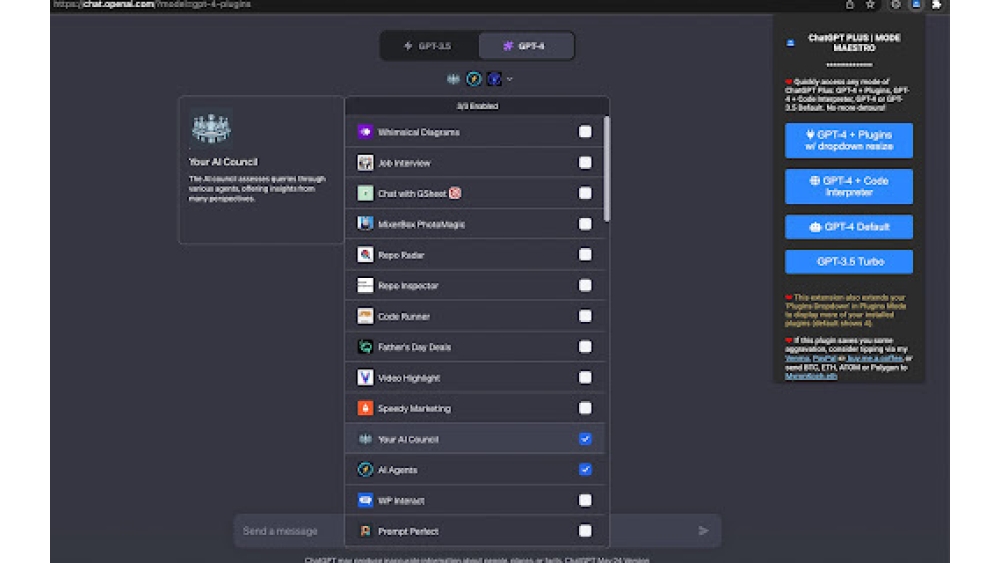The width and height of the screenshot is (1000, 563).
Task: Click the WP Interact plugin icon
Action: 365,500
